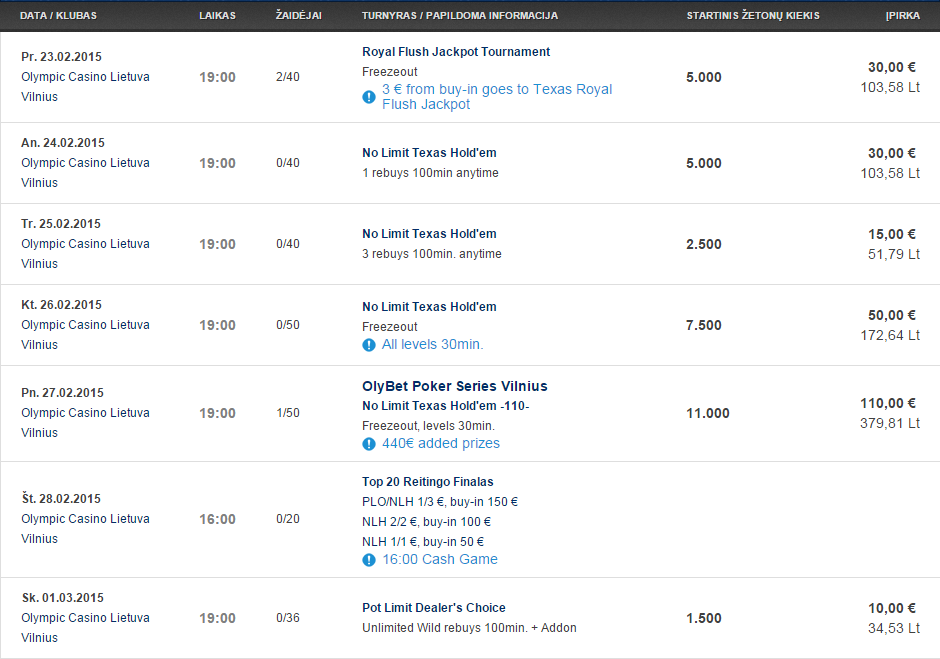This screenshot has height=659, width=940.
Task: Select No Limit Texas Hold'em with 3 rebuys
Action: (x=429, y=233)
